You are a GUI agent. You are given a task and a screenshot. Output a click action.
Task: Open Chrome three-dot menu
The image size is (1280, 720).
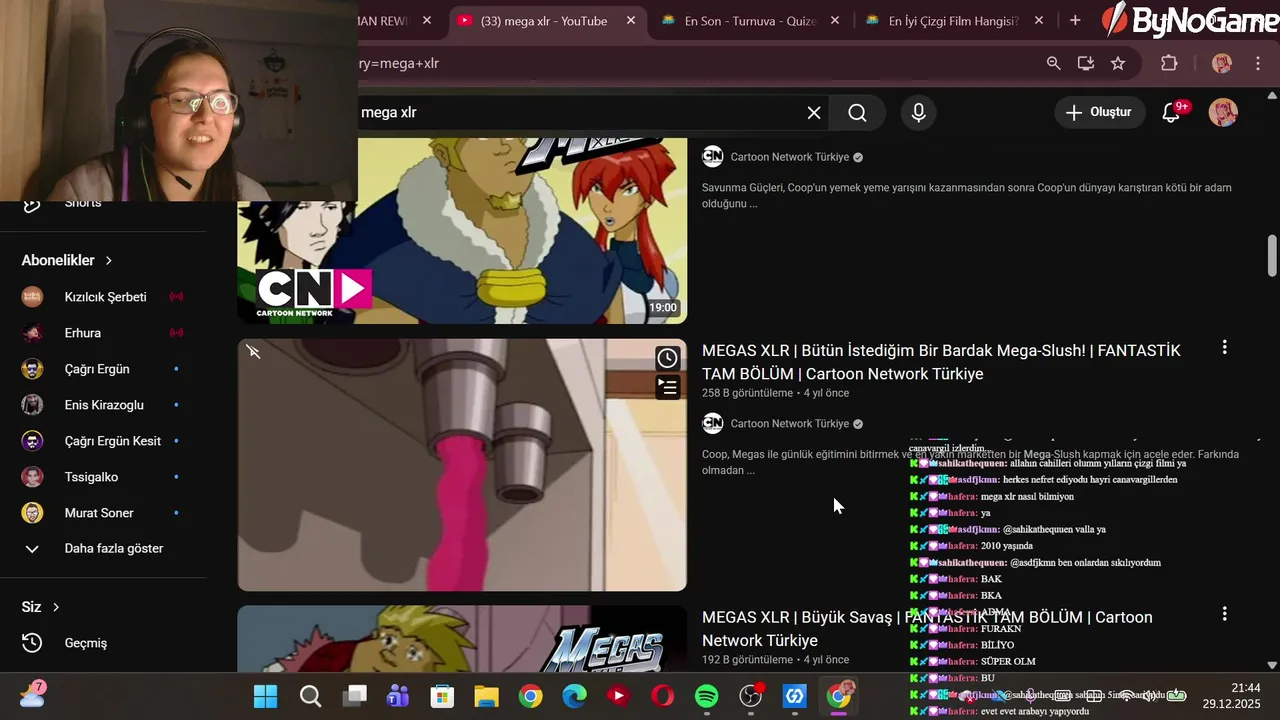coord(1258,63)
